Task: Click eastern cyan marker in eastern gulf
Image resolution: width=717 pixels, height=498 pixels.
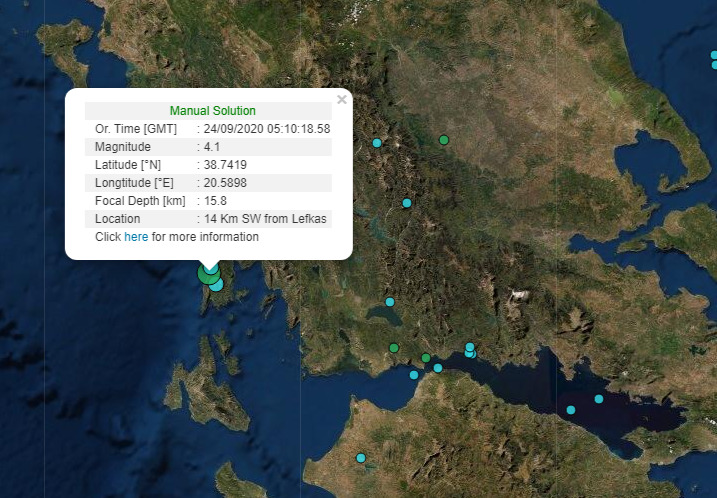Action: click(599, 399)
